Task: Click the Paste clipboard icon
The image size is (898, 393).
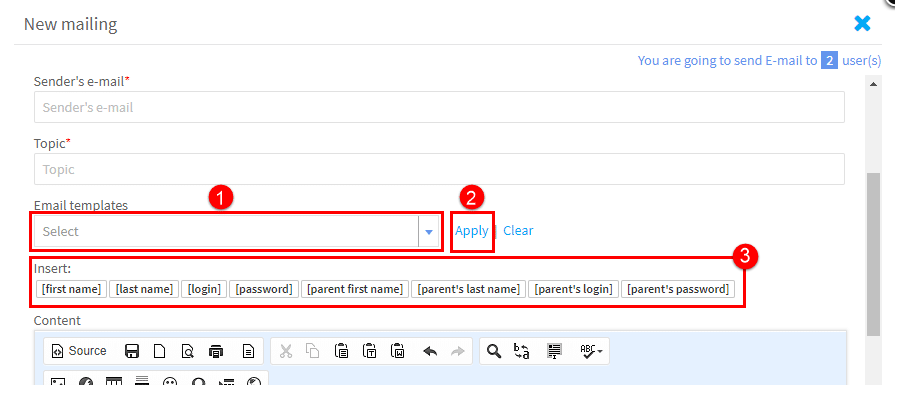Action: pyautogui.click(x=341, y=351)
